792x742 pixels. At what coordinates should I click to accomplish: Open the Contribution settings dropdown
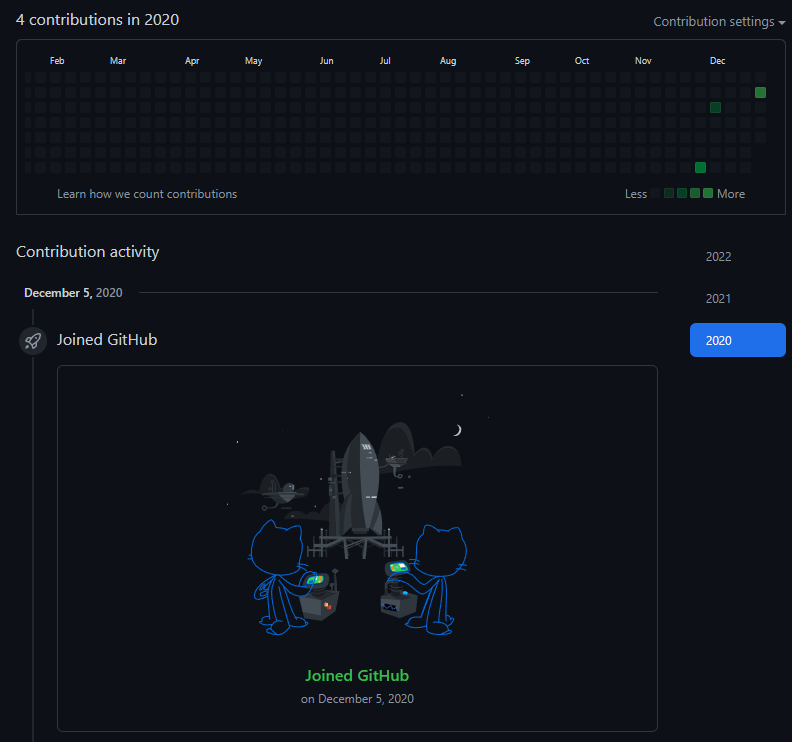[x=719, y=22]
